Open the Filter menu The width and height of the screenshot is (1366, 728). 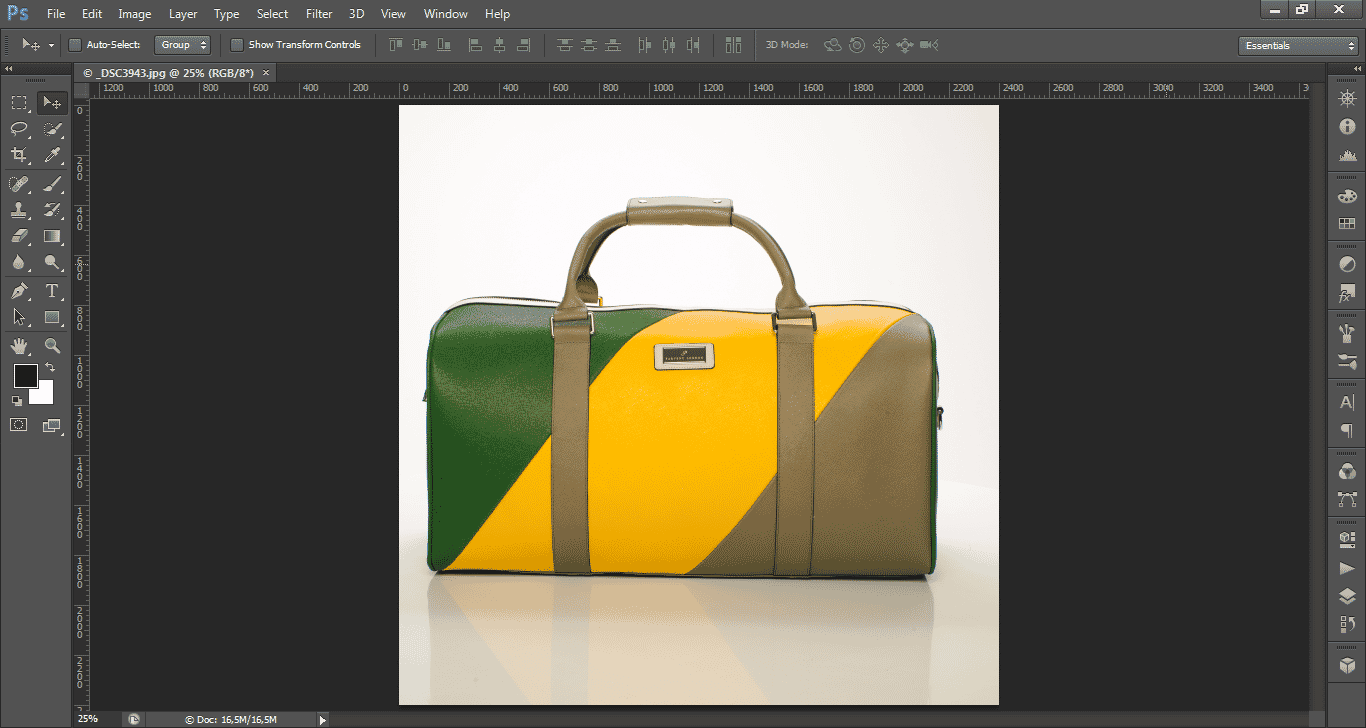pos(319,14)
